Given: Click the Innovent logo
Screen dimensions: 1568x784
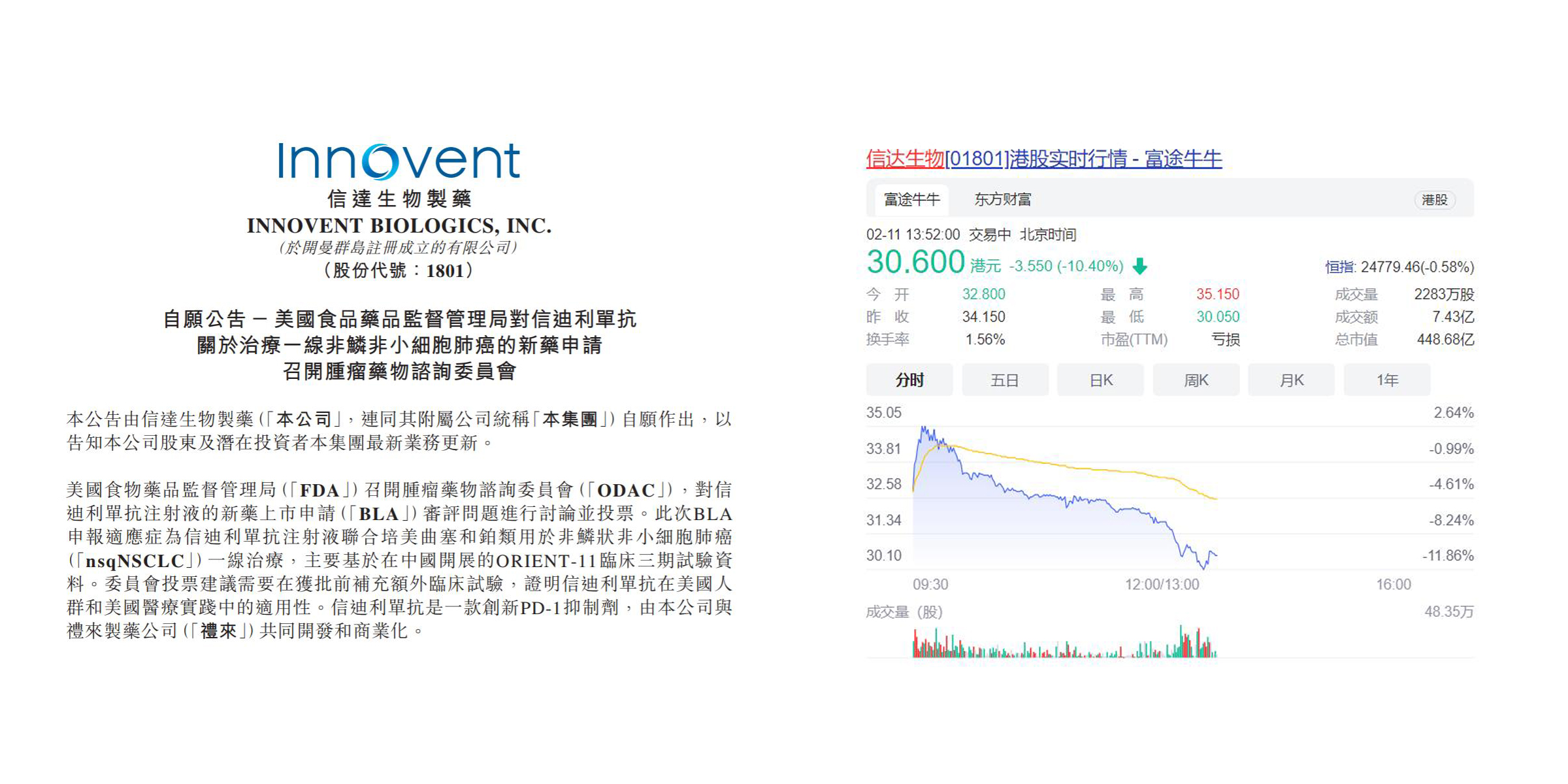Looking at the screenshot, I should click(399, 161).
